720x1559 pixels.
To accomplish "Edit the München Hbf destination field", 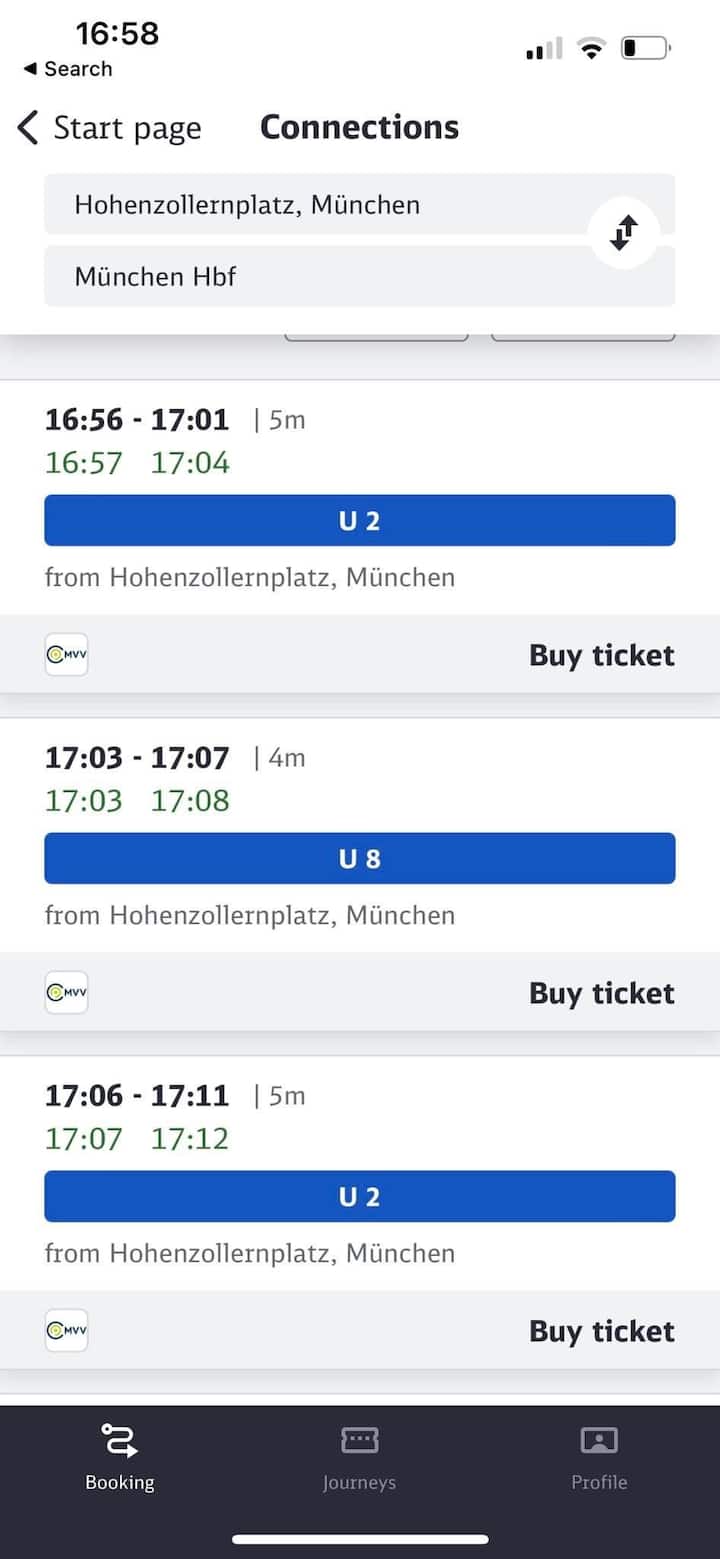I will pyautogui.click(x=310, y=276).
